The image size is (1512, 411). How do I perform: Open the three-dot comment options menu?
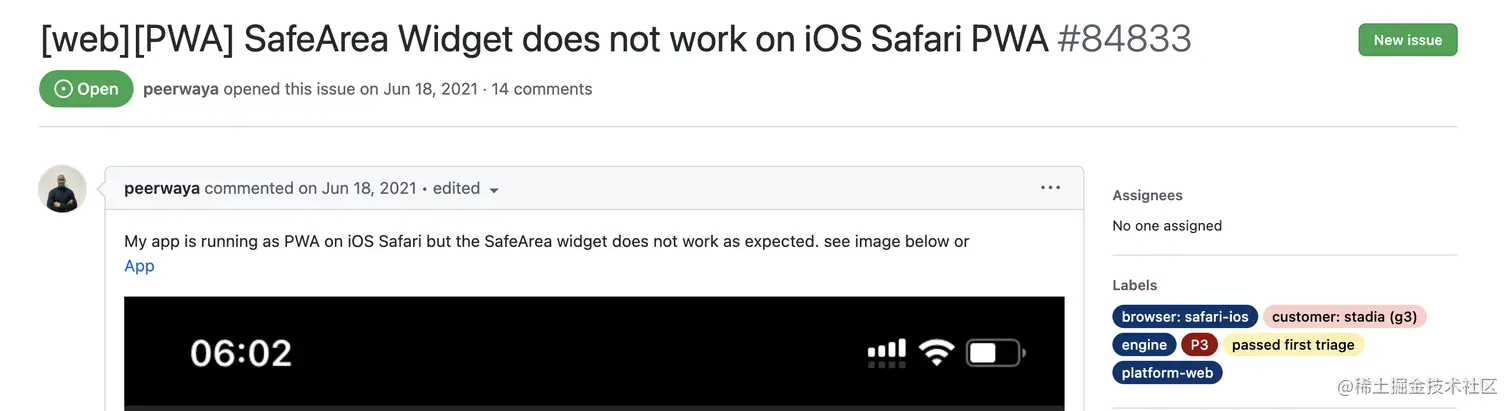pos(1050,187)
